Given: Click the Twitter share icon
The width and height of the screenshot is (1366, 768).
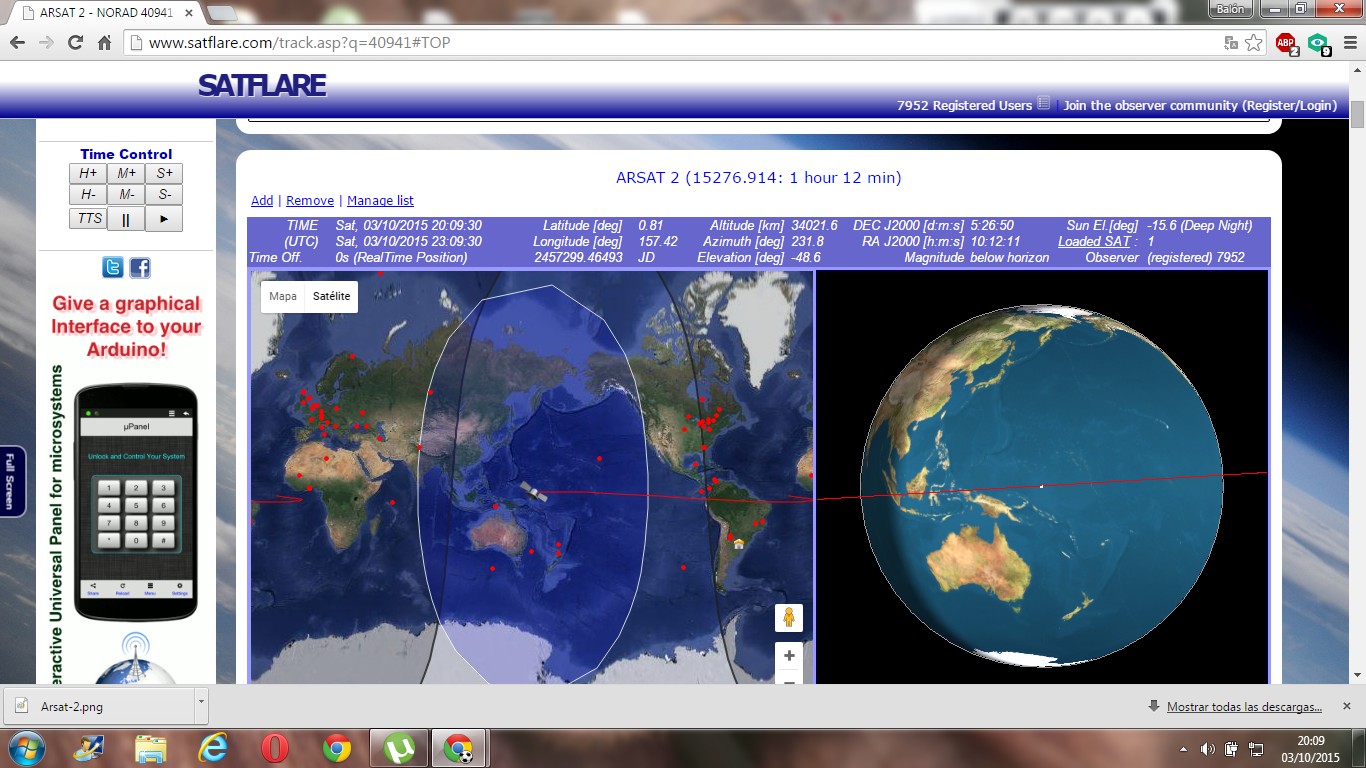Looking at the screenshot, I should pyautogui.click(x=113, y=267).
